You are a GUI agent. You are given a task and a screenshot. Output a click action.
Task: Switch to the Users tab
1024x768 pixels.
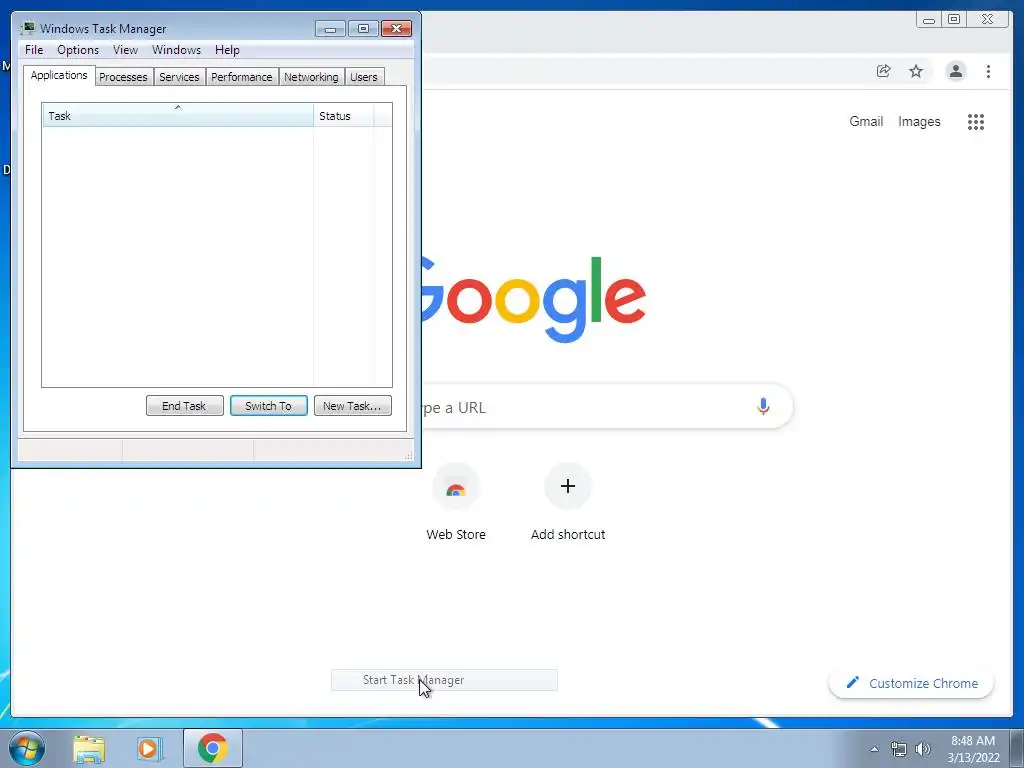[364, 77]
